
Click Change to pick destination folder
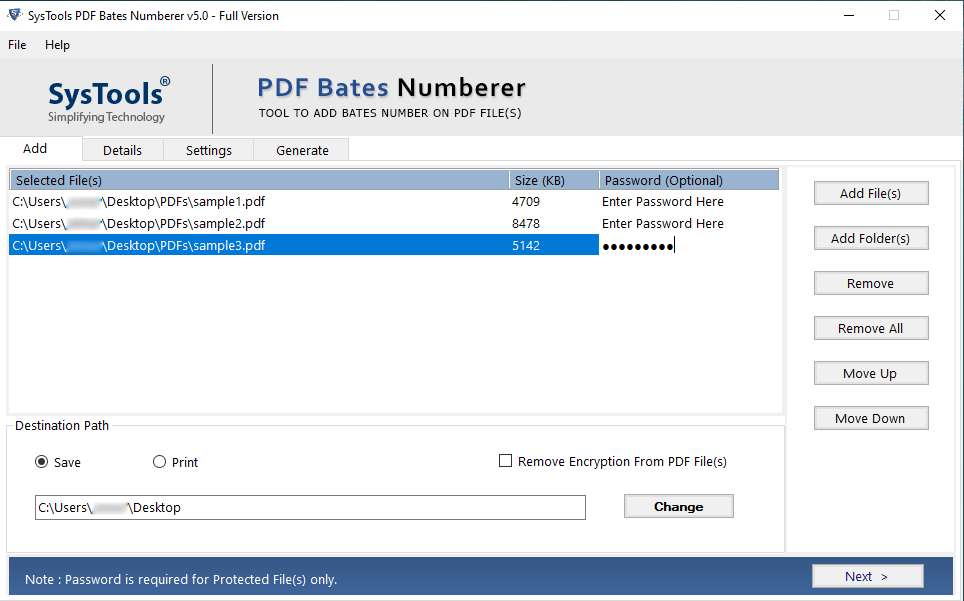[678, 506]
